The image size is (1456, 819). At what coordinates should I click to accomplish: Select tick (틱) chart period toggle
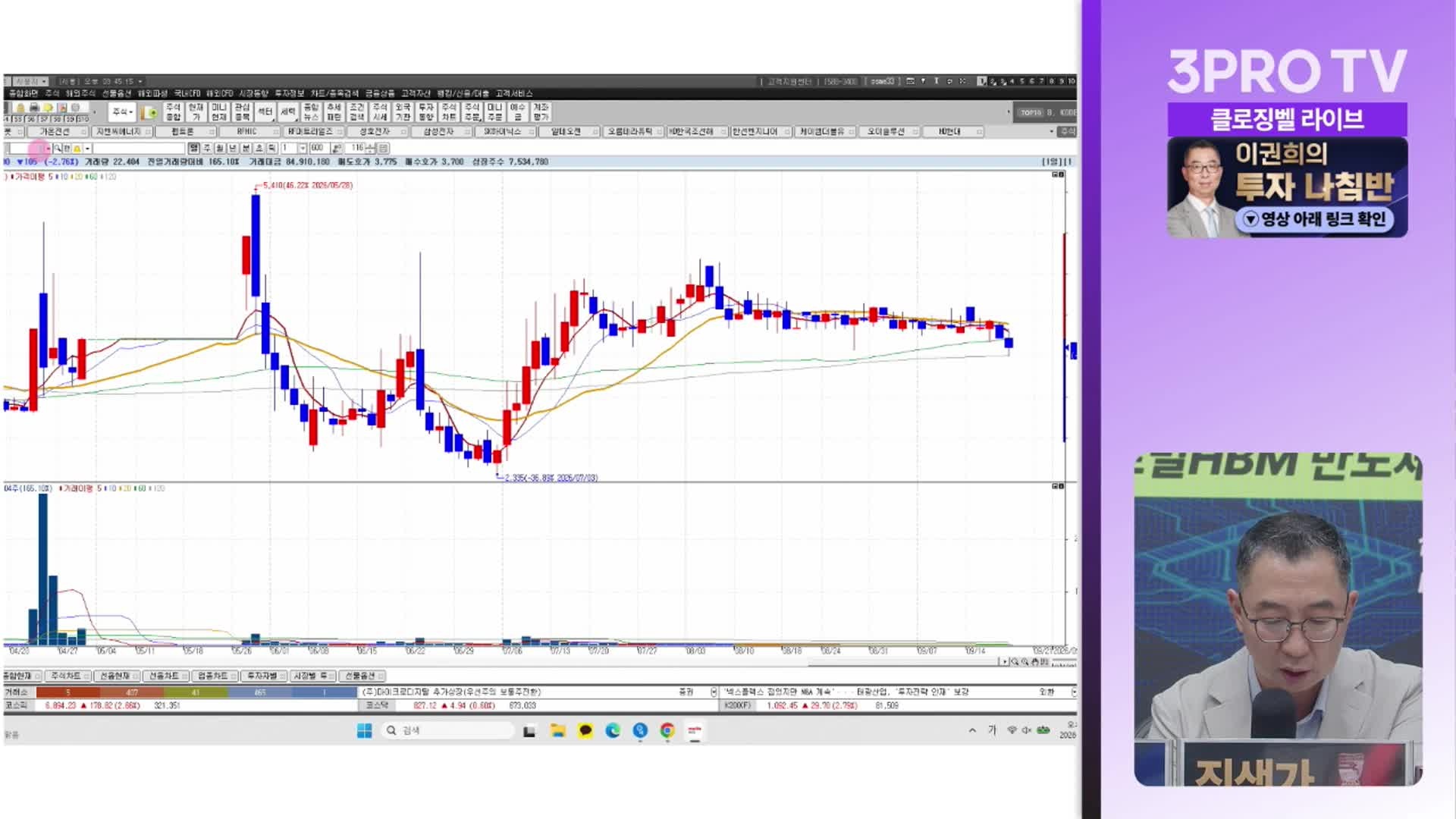271,148
